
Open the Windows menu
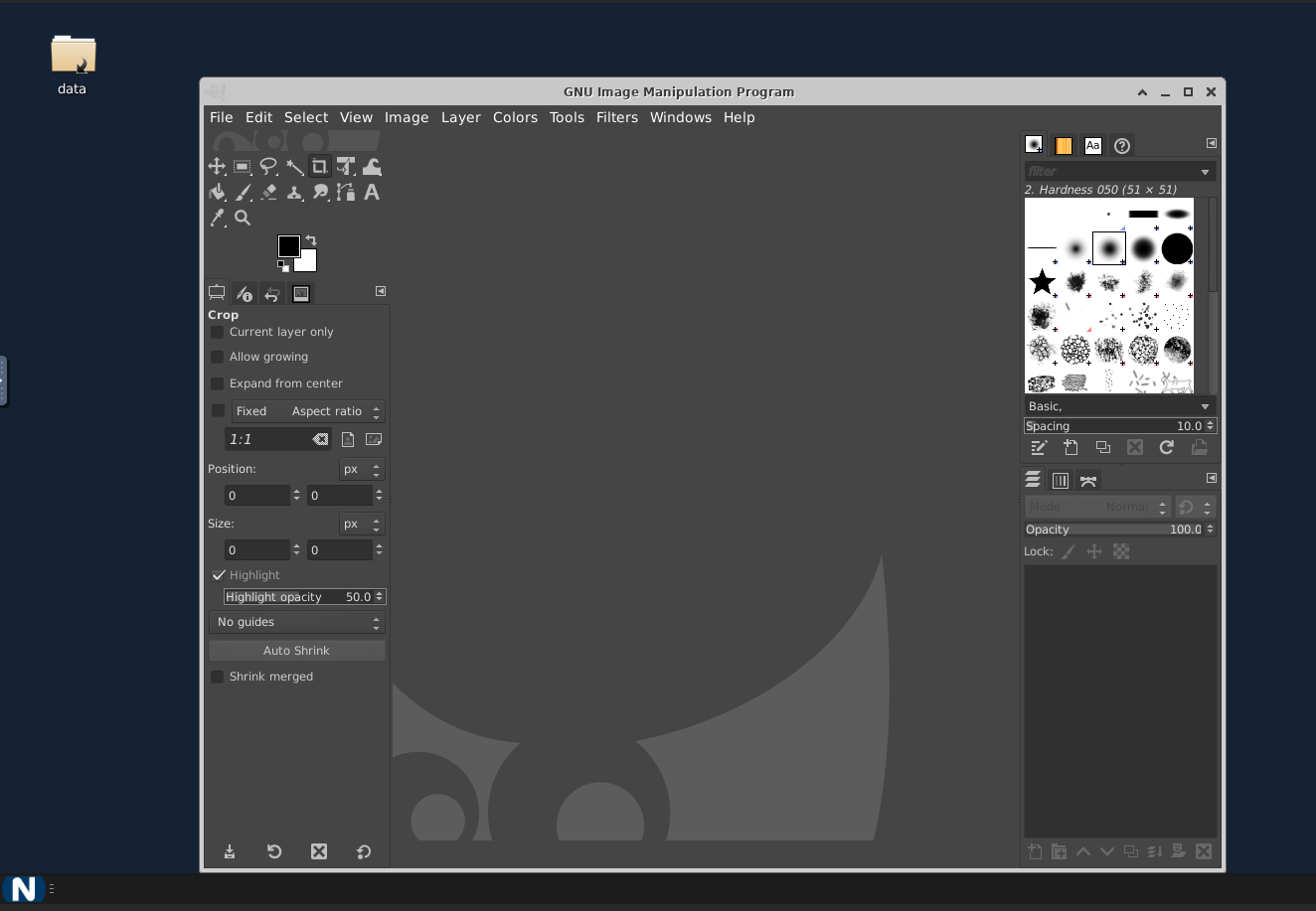coord(681,117)
